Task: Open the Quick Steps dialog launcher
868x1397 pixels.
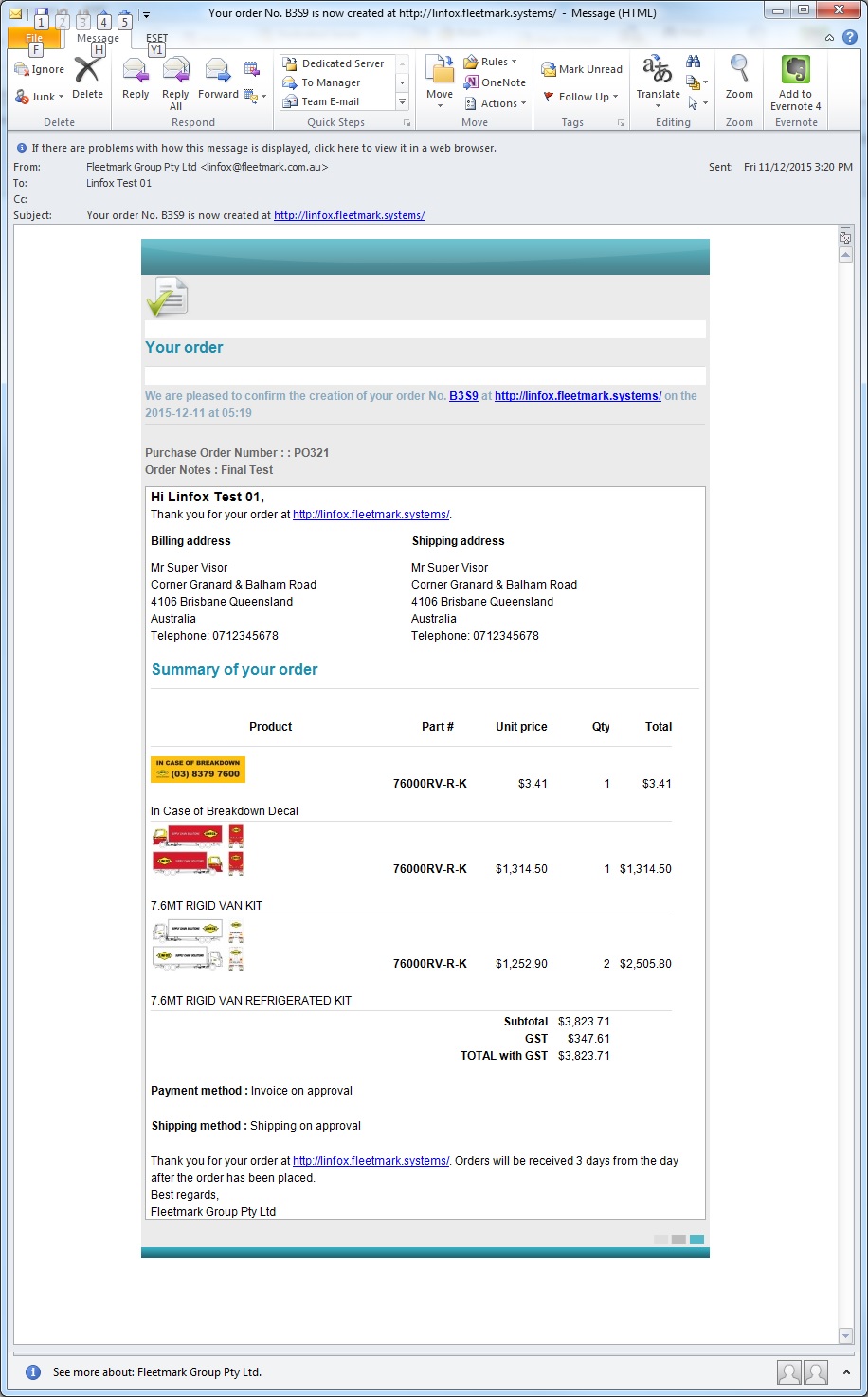Action: pyautogui.click(x=407, y=123)
